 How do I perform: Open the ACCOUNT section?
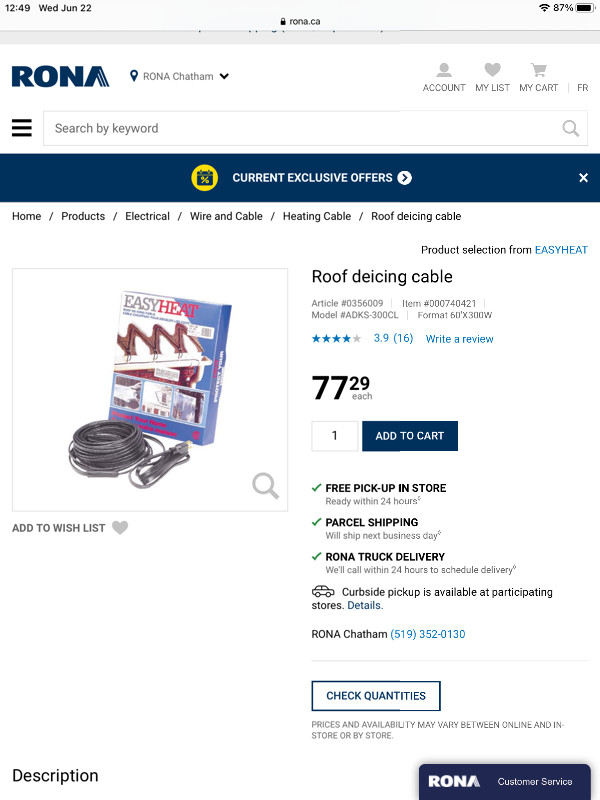coord(444,76)
